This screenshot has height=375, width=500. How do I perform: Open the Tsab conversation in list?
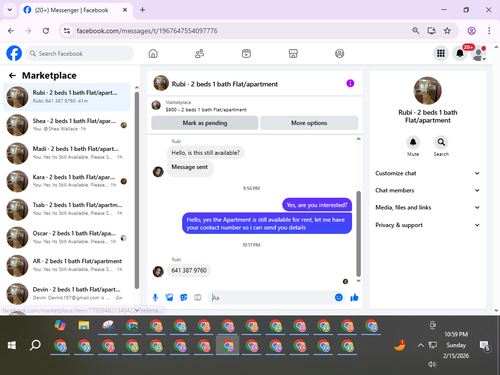67,209
